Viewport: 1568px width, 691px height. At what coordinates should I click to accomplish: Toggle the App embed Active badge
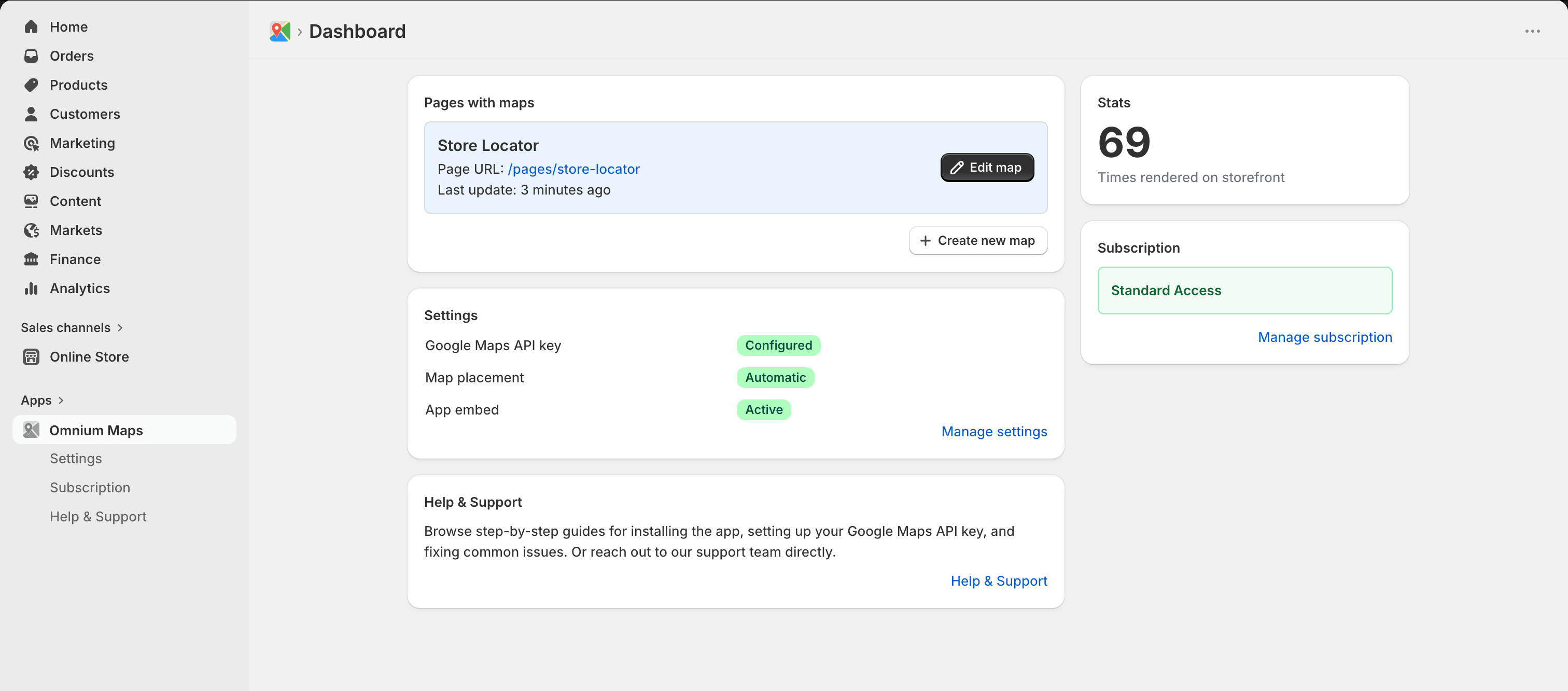[763, 410]
